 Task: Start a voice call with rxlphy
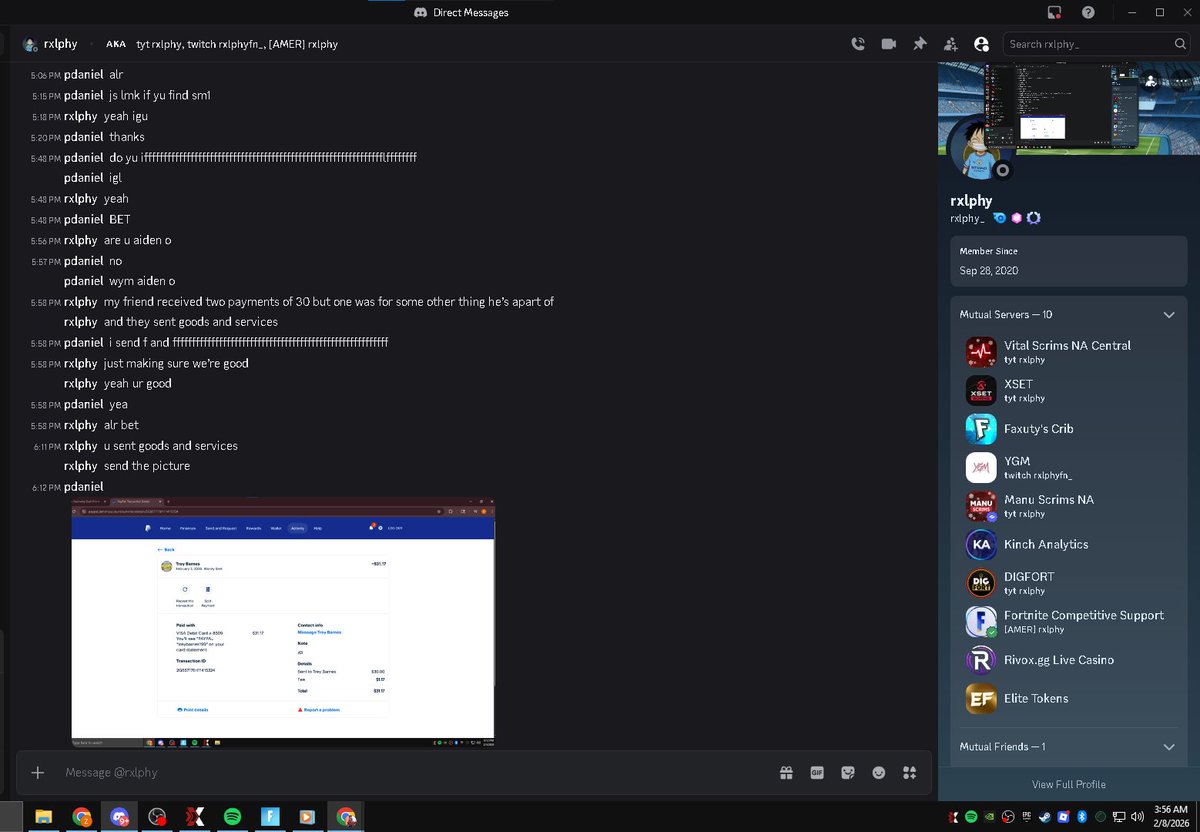coord(858,44)
